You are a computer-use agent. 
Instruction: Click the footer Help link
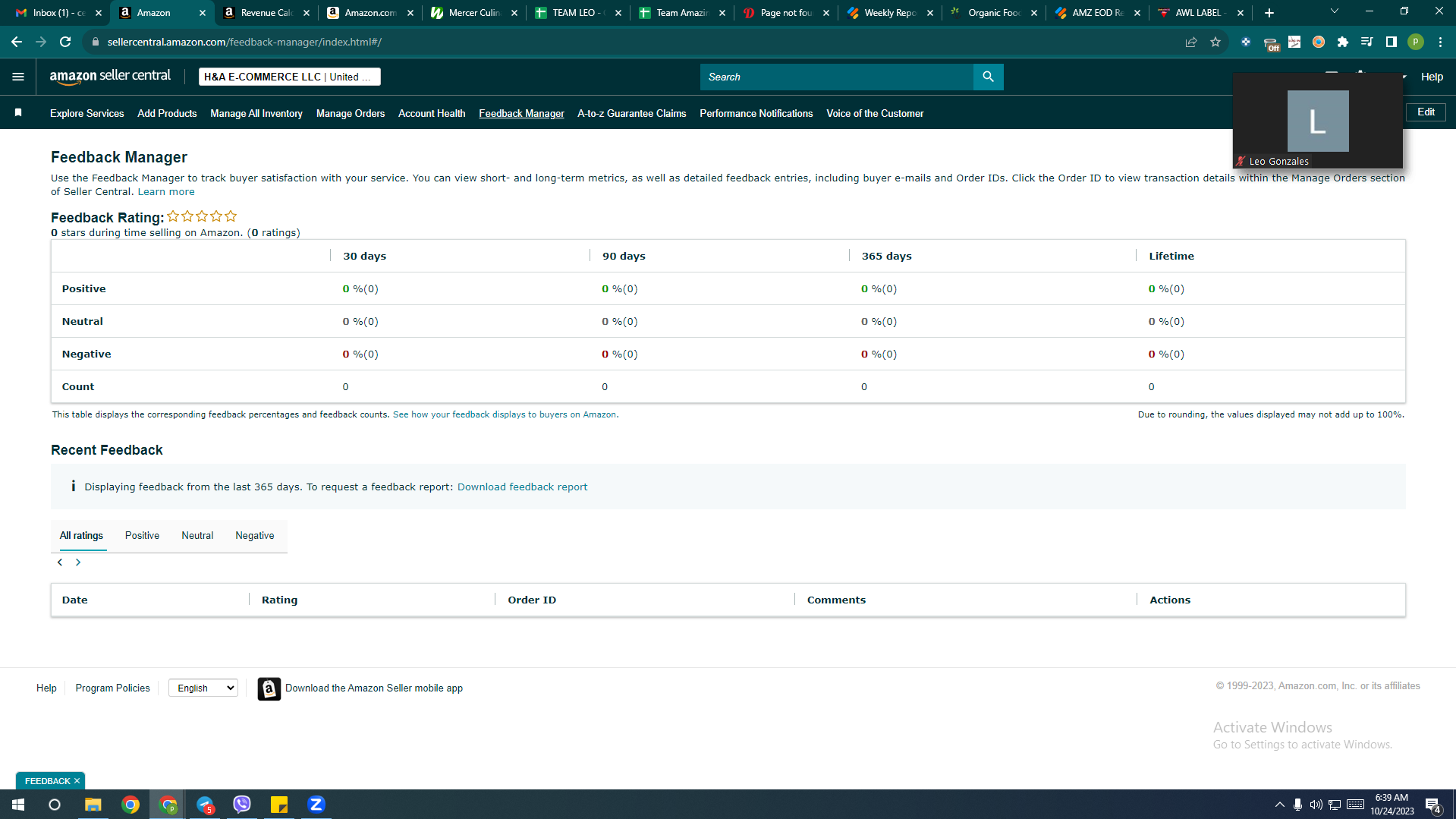[x=46, y=688]
